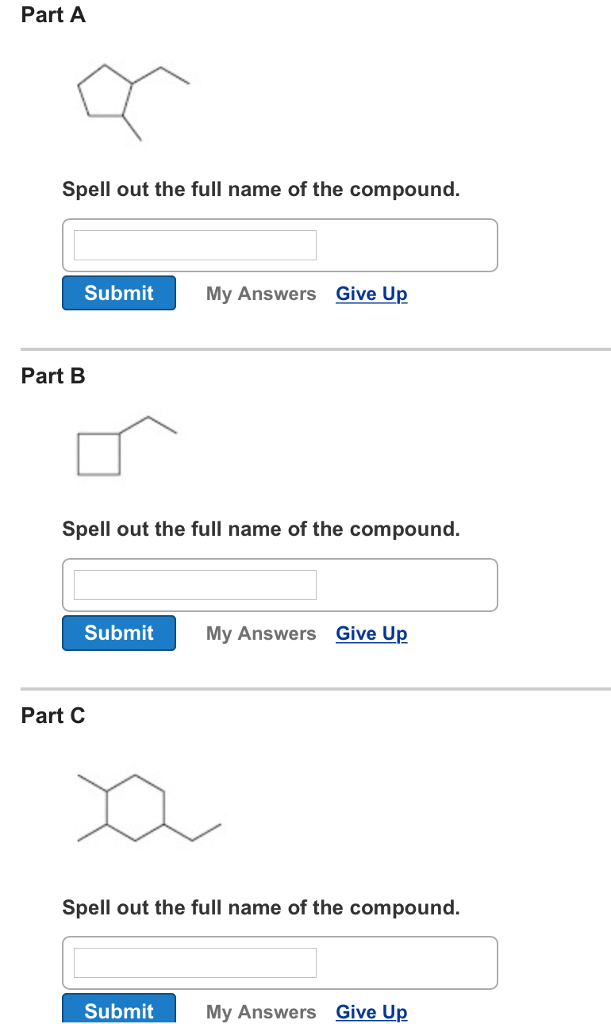Open Give Up link under Part B

tap(371, 633)
